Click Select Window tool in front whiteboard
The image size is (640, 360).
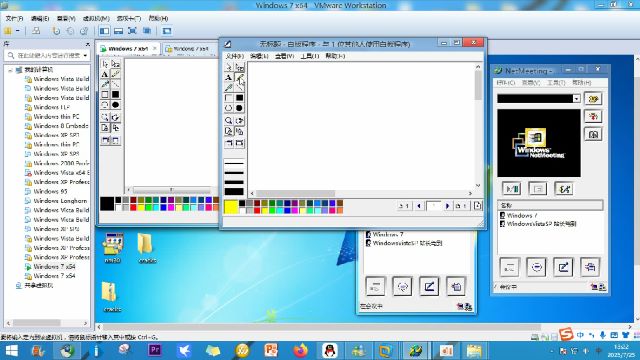[x=240, y=143]
